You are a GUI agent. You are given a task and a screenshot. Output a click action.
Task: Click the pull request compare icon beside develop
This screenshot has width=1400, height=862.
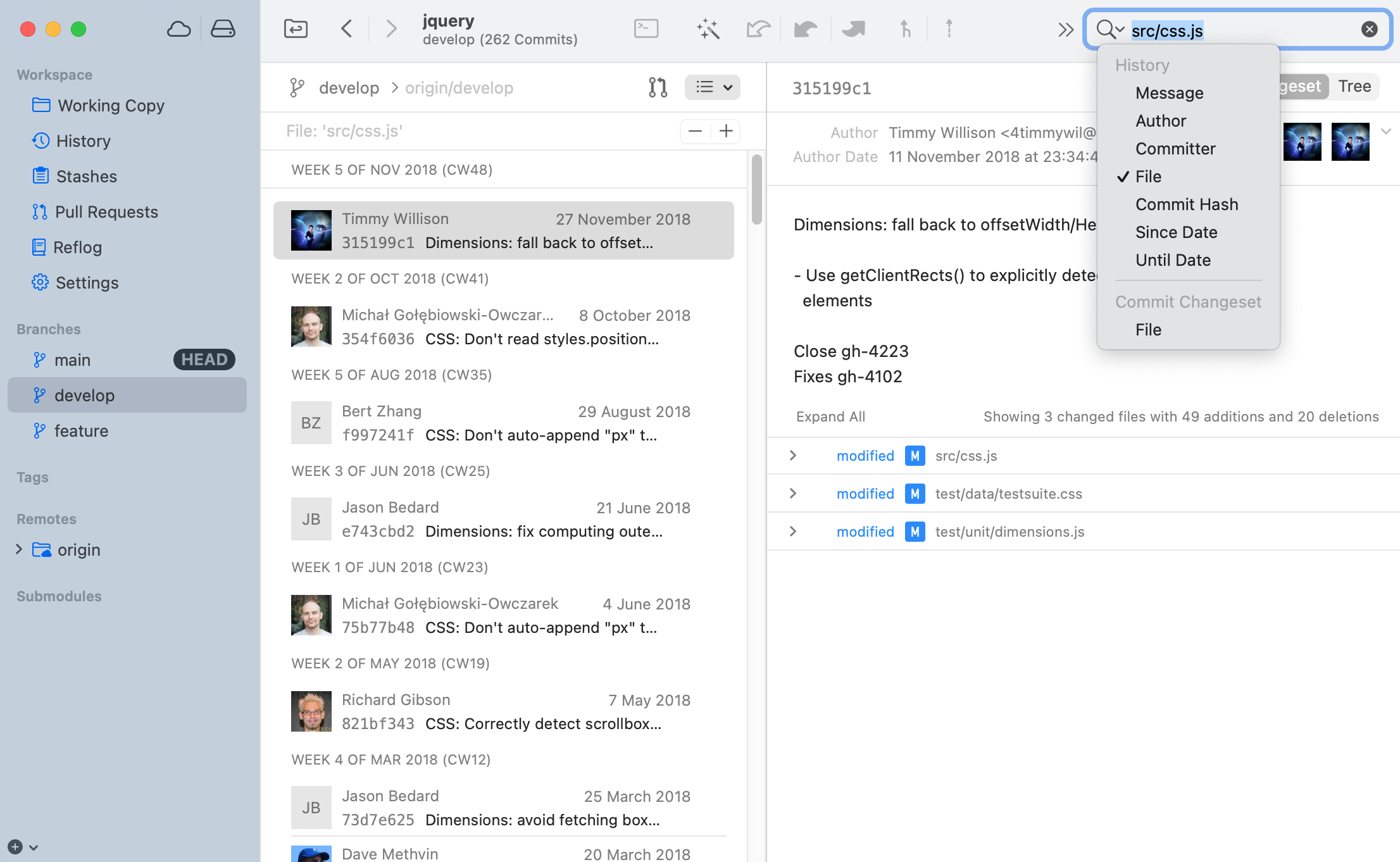(x=658, y=87)
